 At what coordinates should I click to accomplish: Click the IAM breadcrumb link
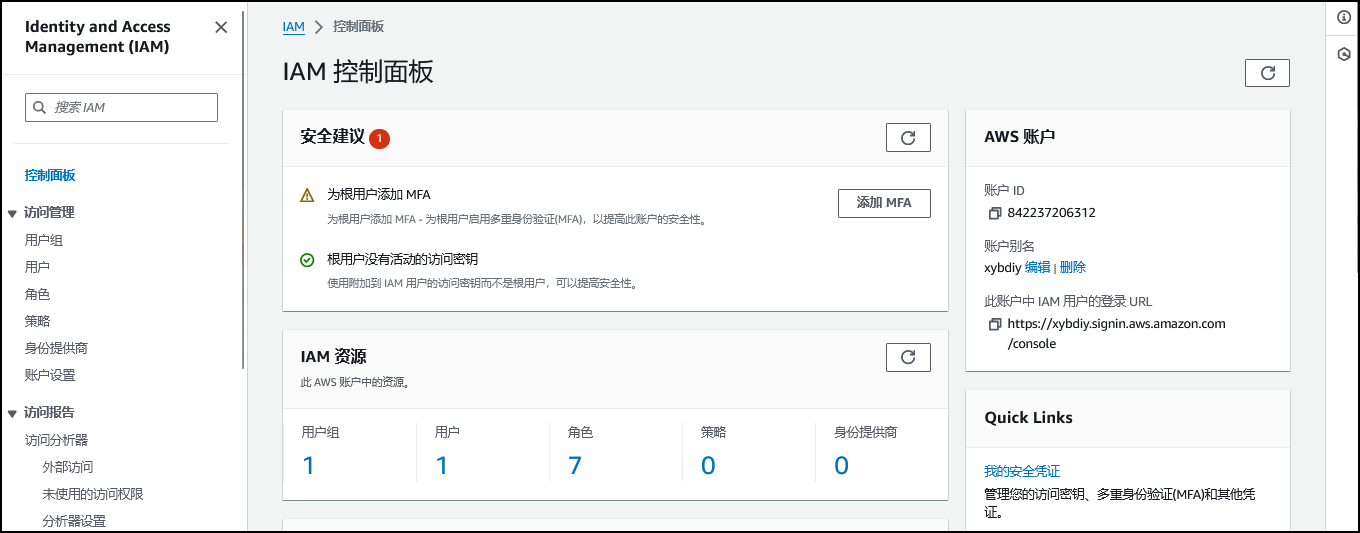(293, 27)
